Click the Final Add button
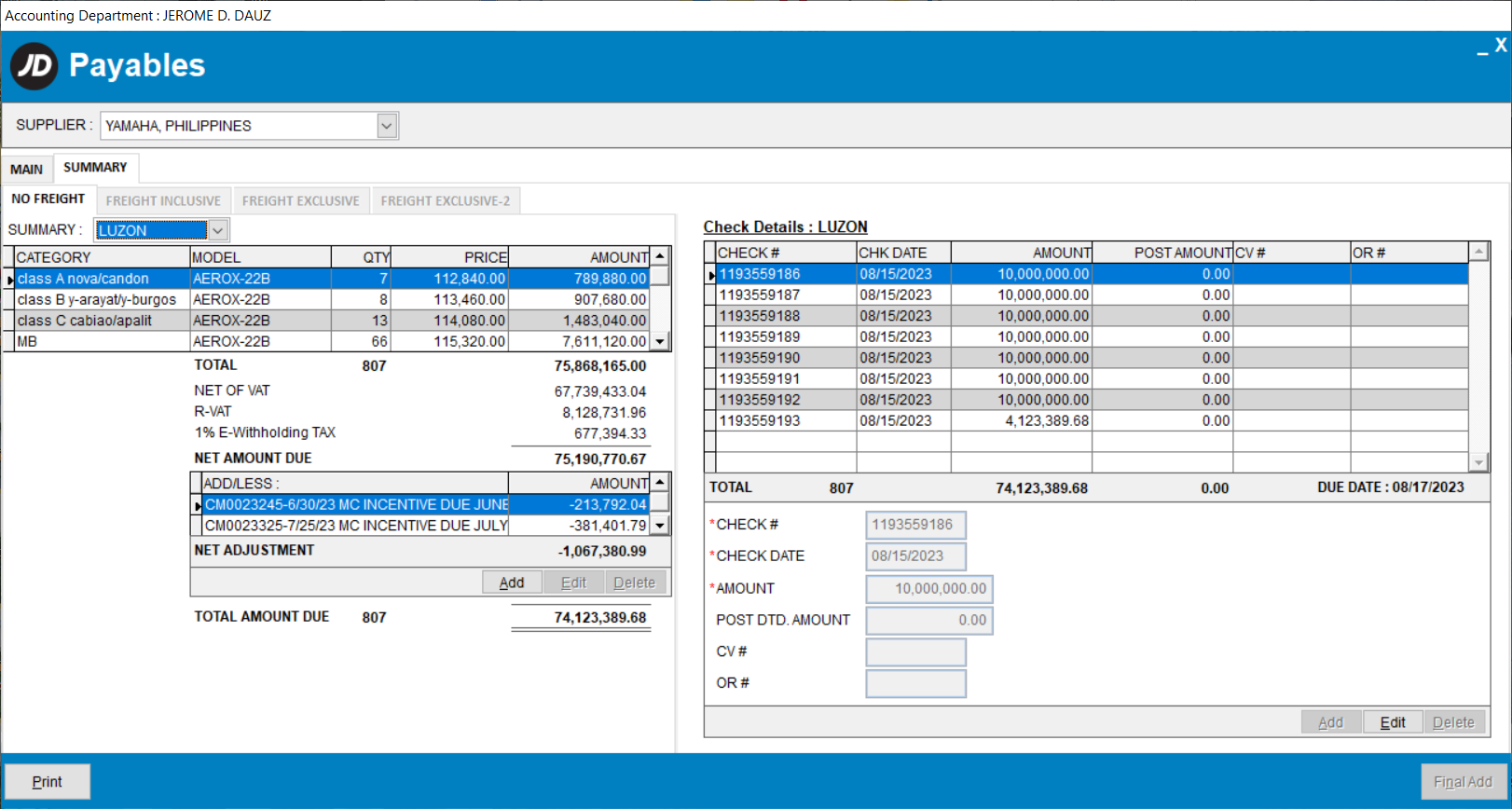Viewport: 1512px width, 809px height. point(1463,782)
